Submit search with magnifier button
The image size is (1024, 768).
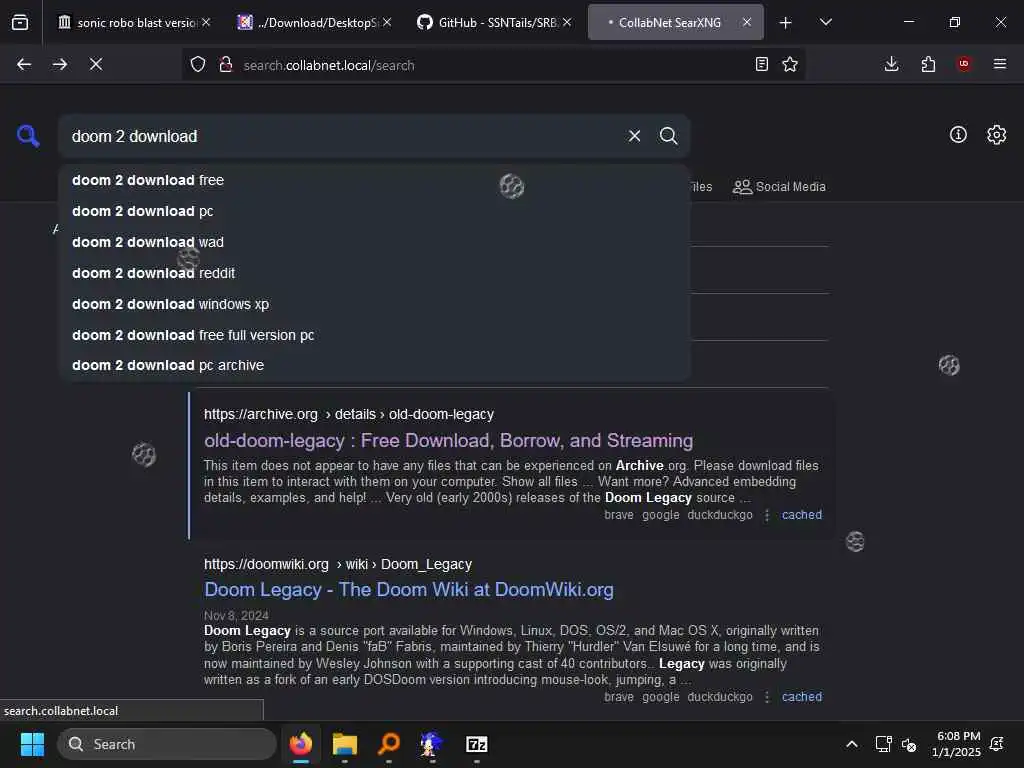[x=668, y=136]
